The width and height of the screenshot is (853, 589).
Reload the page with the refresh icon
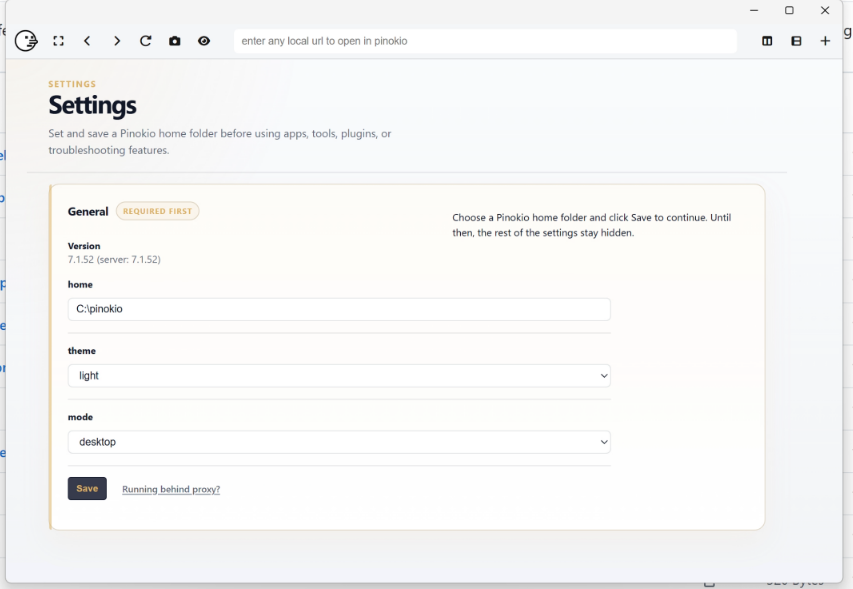(145, 41)
